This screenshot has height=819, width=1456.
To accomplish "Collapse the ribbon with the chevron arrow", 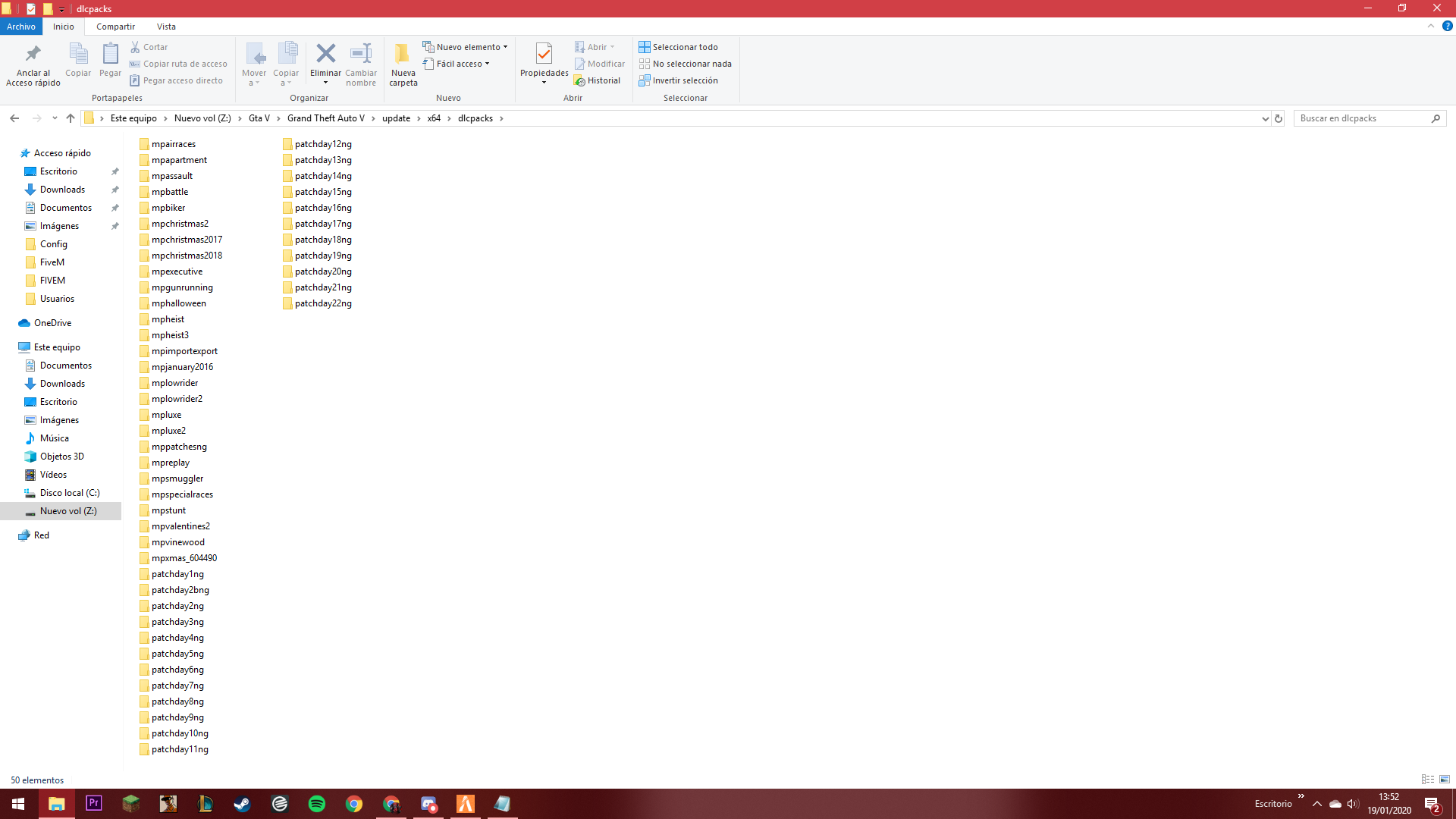I will tap(1430, 26).
